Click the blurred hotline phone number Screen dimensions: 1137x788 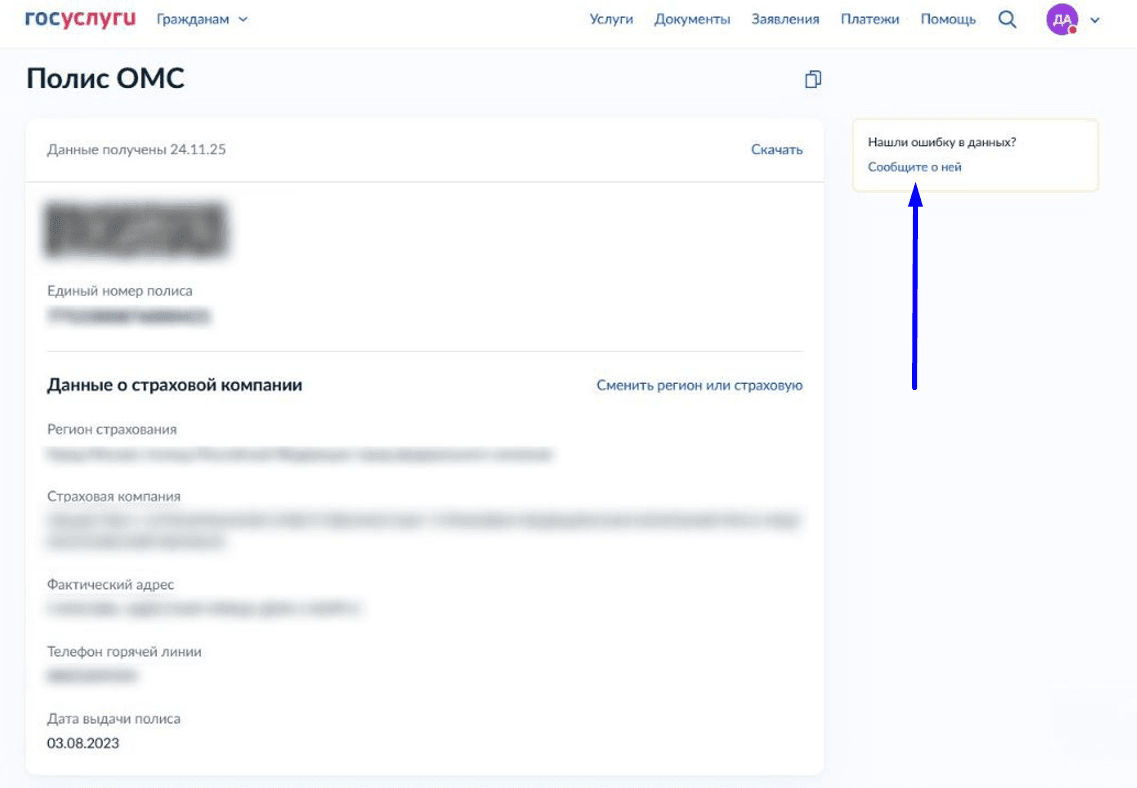pos(91,676)
